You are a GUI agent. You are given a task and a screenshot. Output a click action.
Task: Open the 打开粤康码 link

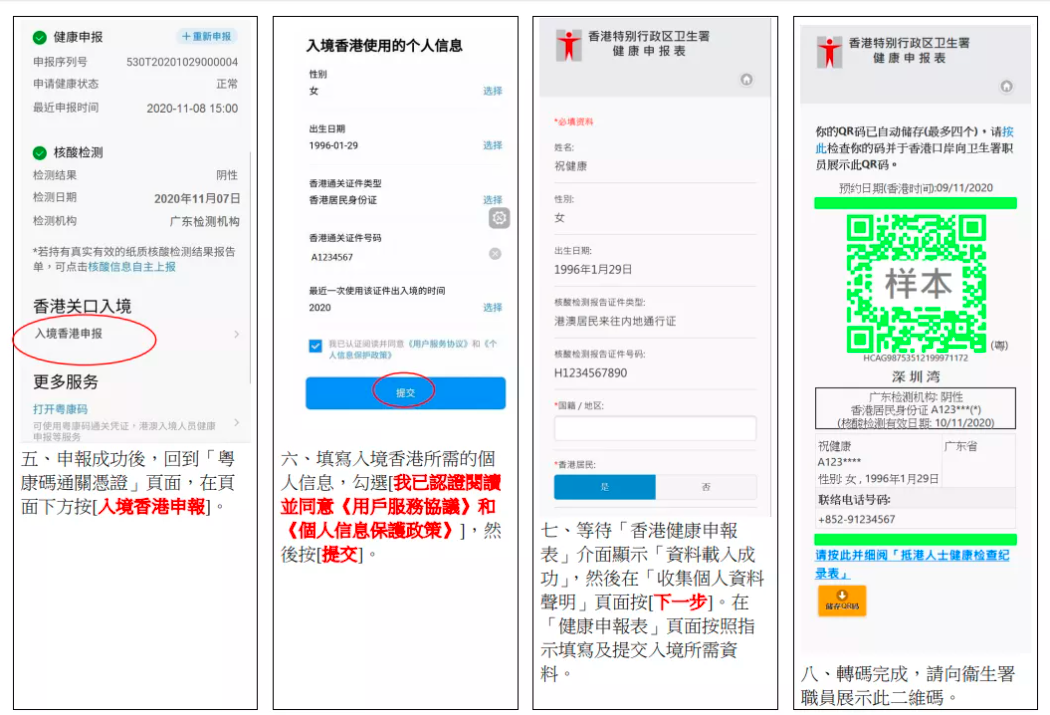[60, 408]
